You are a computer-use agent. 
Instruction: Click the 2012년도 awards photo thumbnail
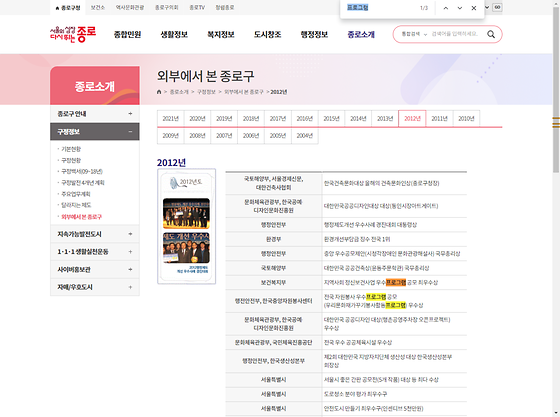[186, 226]
